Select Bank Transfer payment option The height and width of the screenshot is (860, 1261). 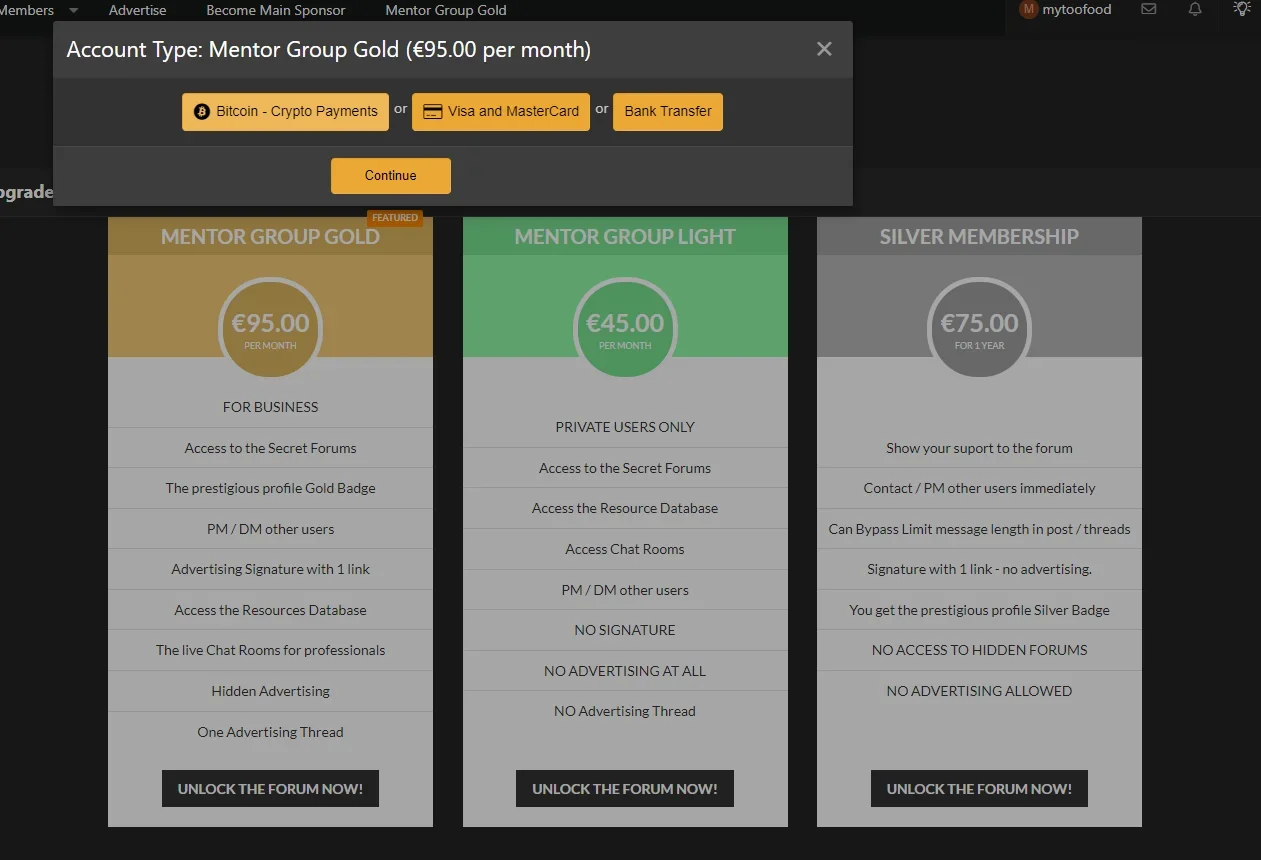point(668,111)
